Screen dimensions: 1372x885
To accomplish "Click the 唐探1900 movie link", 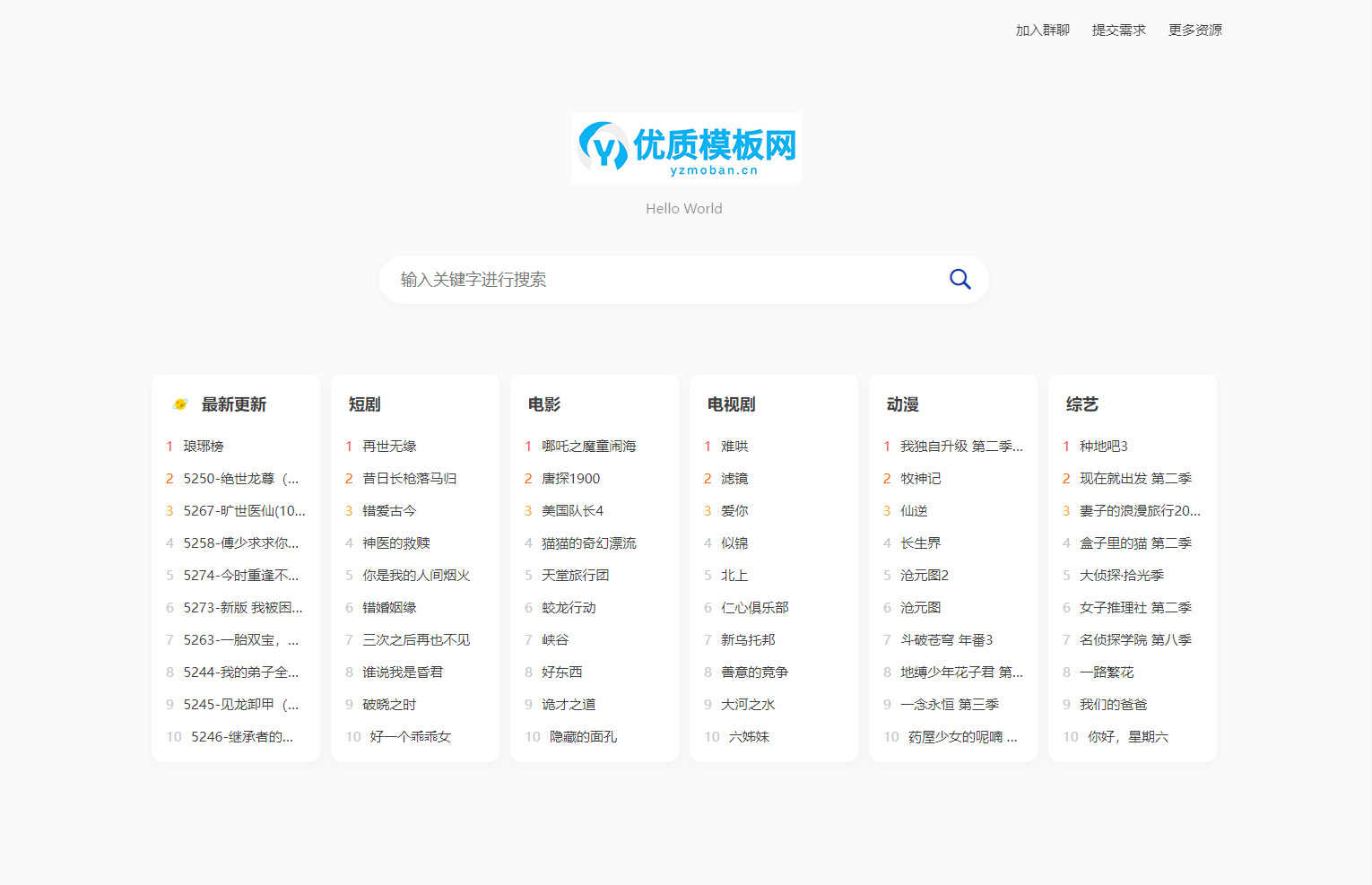I will point(572,478).
